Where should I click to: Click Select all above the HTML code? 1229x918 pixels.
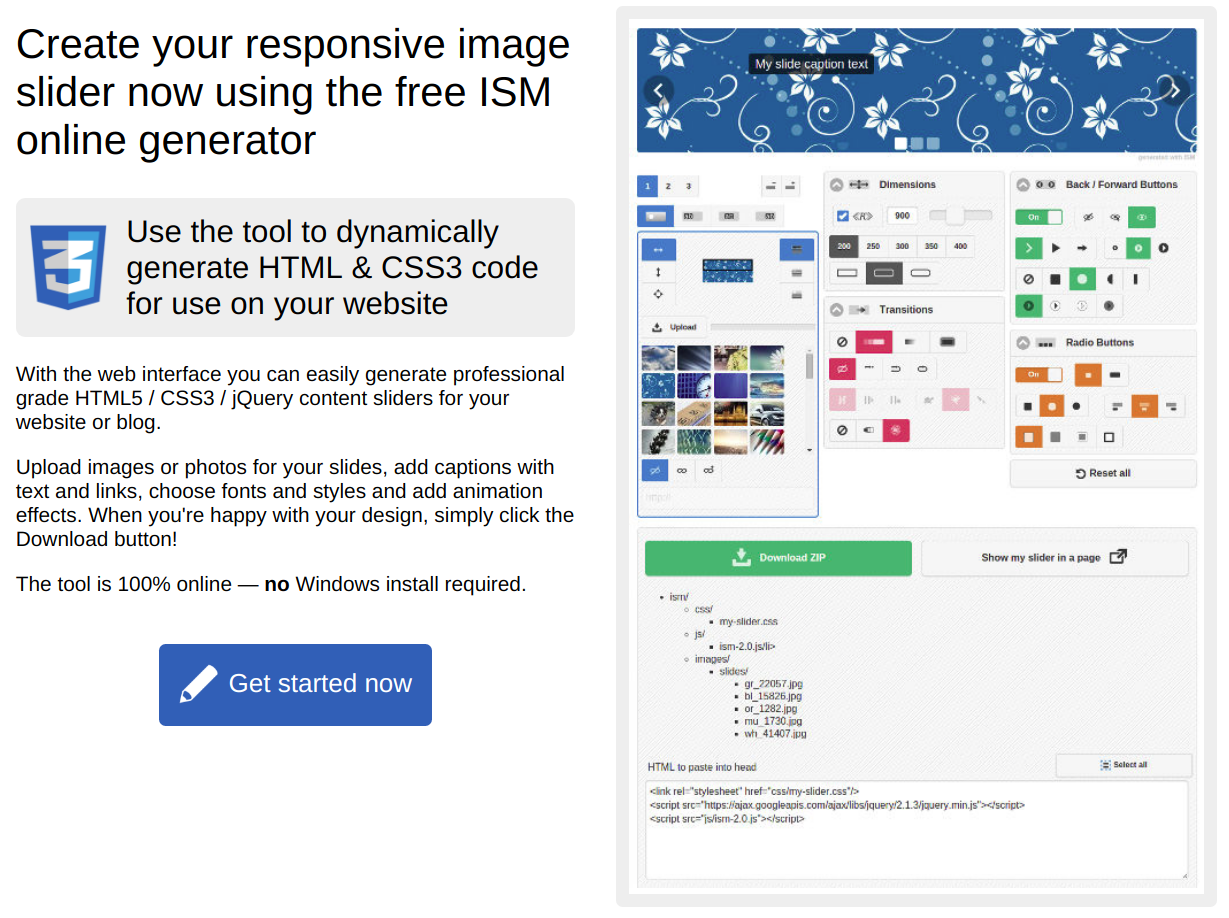[1124, 765]
